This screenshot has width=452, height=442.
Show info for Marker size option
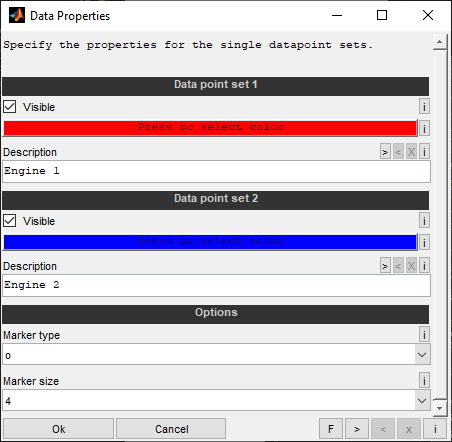(x=424, y=380)
